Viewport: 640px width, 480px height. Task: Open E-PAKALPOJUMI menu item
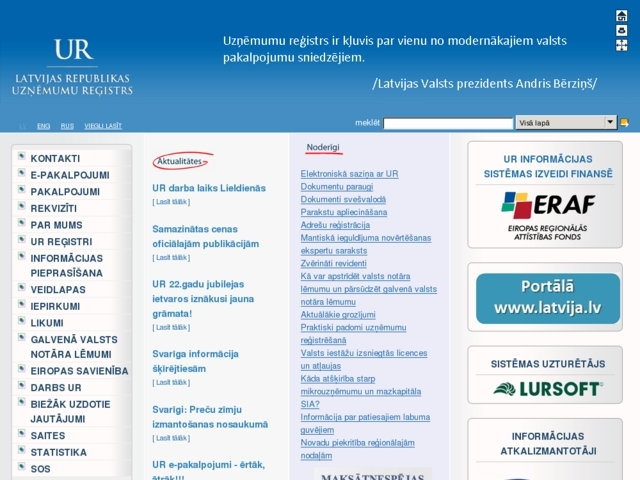[x=70, y=175]
